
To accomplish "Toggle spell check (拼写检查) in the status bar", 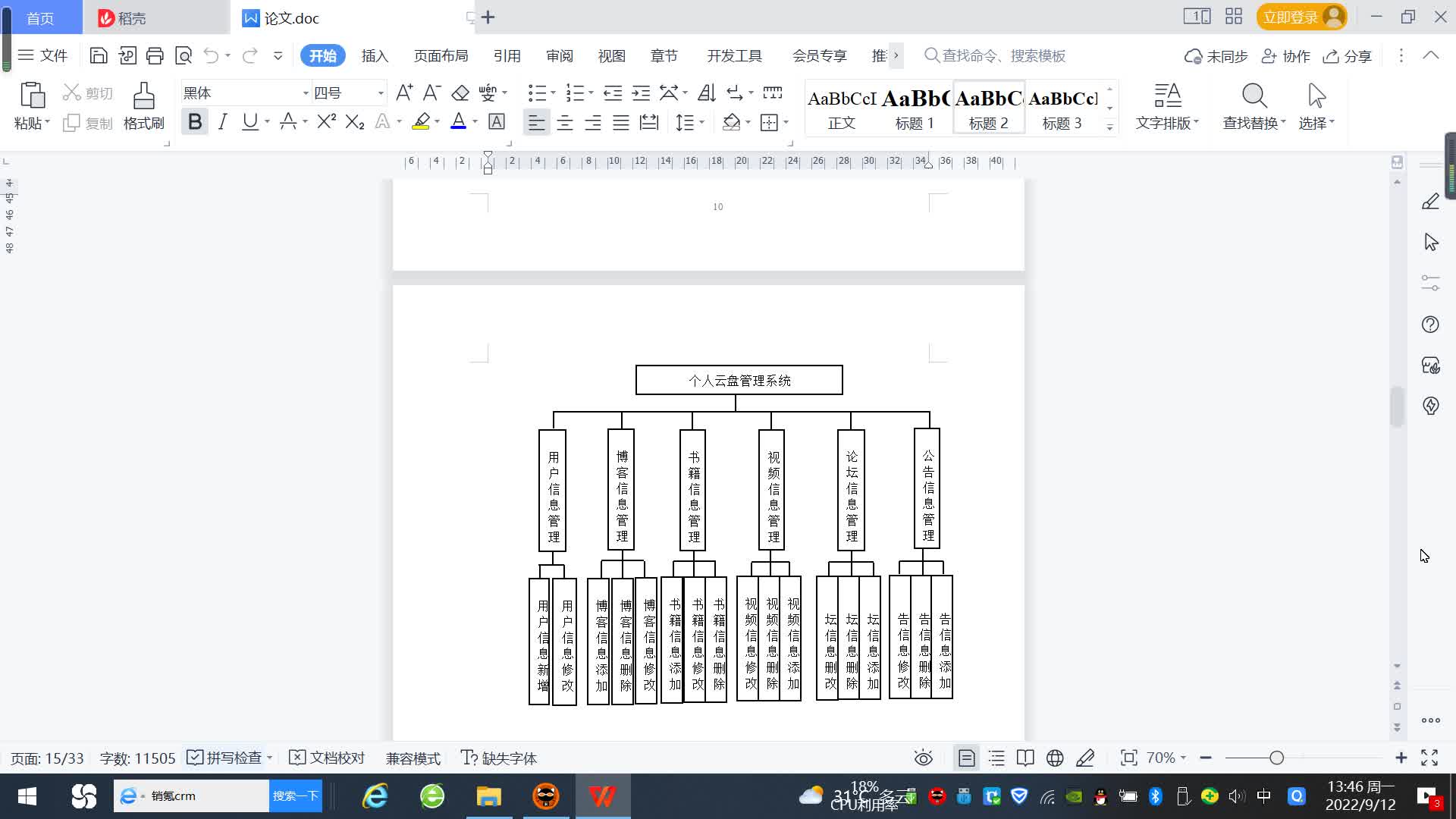I will (x=225, y=758).
